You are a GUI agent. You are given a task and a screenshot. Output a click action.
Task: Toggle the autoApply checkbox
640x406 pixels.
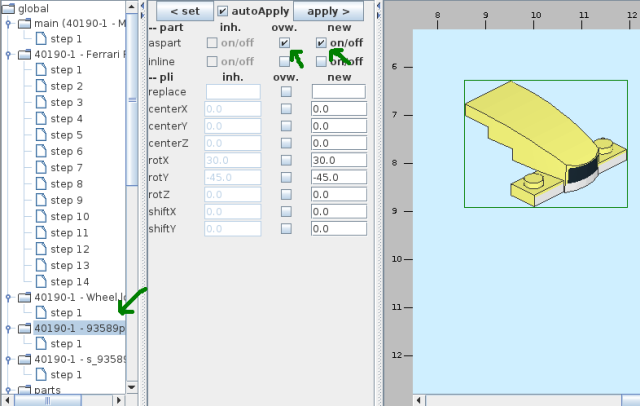[223, 11]
